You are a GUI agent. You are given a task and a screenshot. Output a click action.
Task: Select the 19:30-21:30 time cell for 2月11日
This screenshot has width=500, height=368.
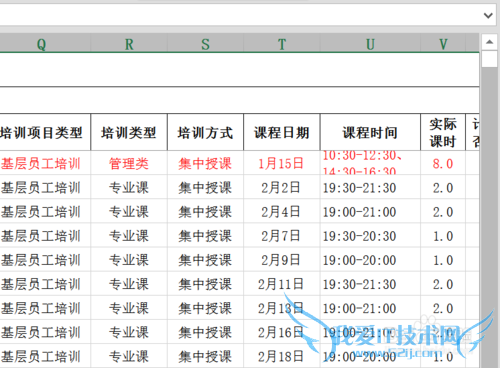(370, 284)
